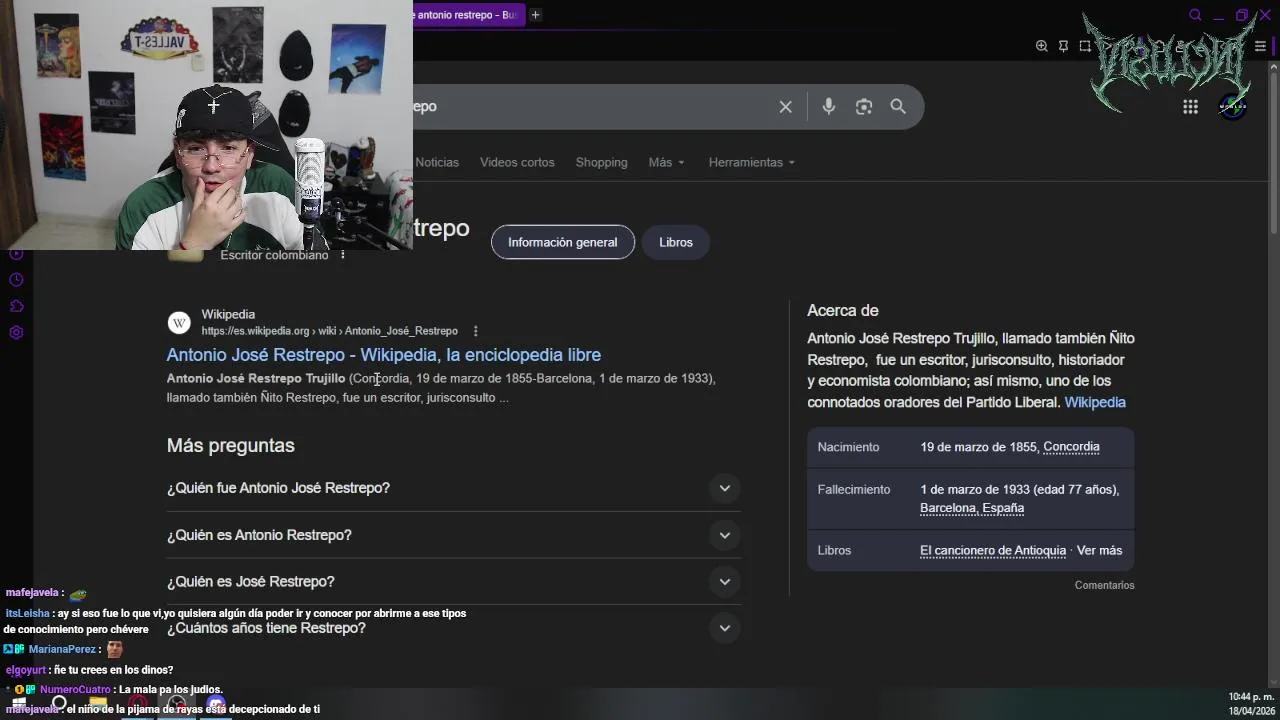Switch to the Shopping results tab
This screenshot has width=1280, height=720.
tap(601, 162)
